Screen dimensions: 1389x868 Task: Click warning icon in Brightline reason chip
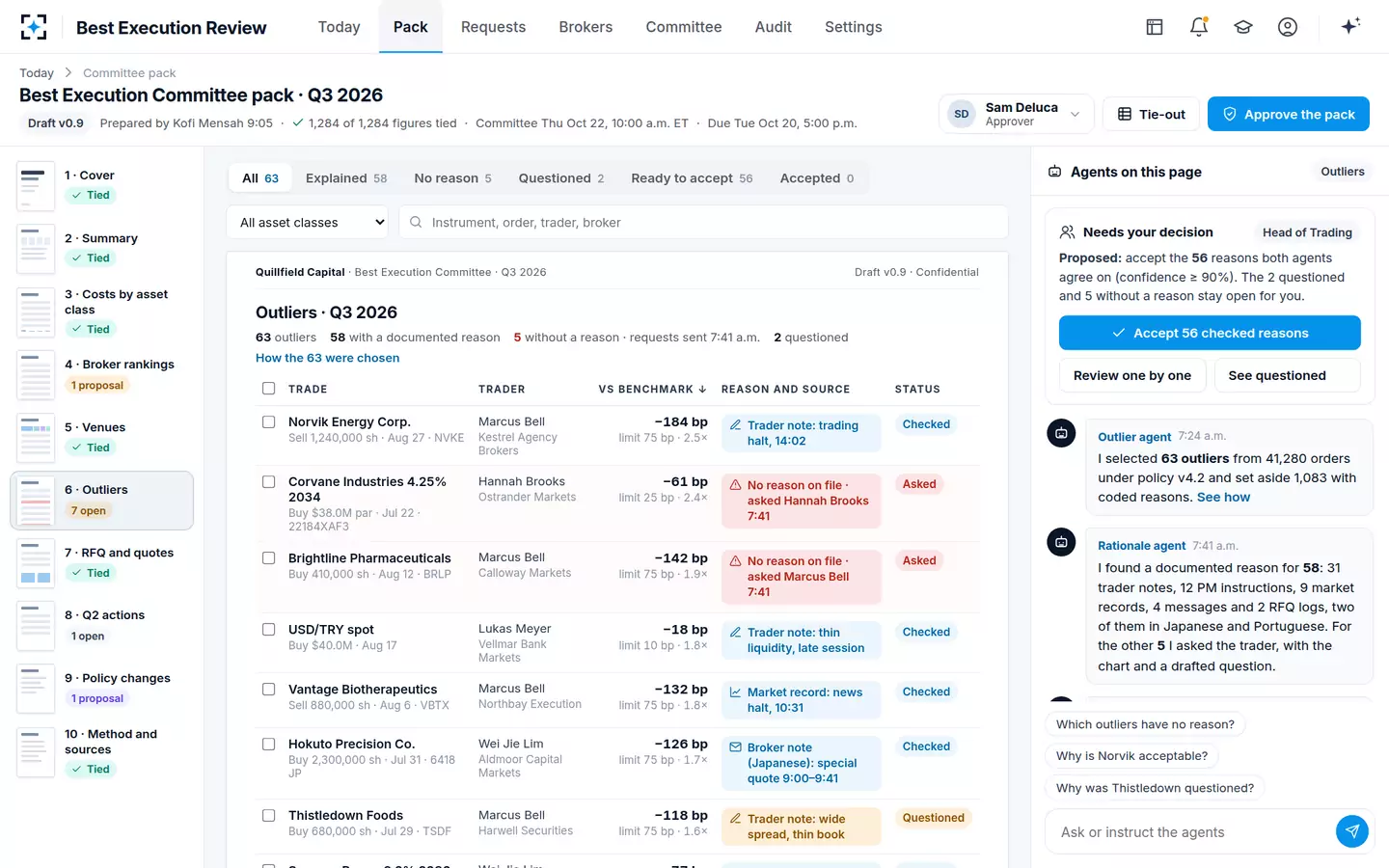point(736,561)
